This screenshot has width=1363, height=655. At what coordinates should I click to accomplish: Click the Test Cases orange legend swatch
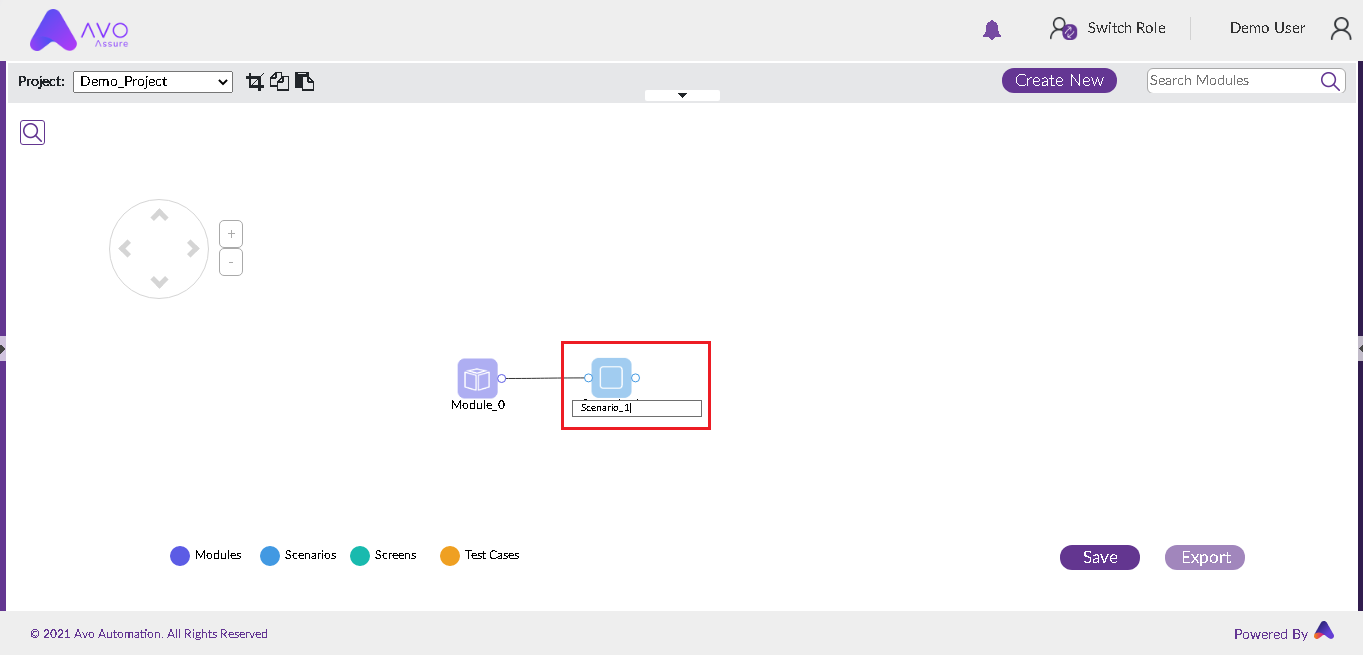pos(450,556)
